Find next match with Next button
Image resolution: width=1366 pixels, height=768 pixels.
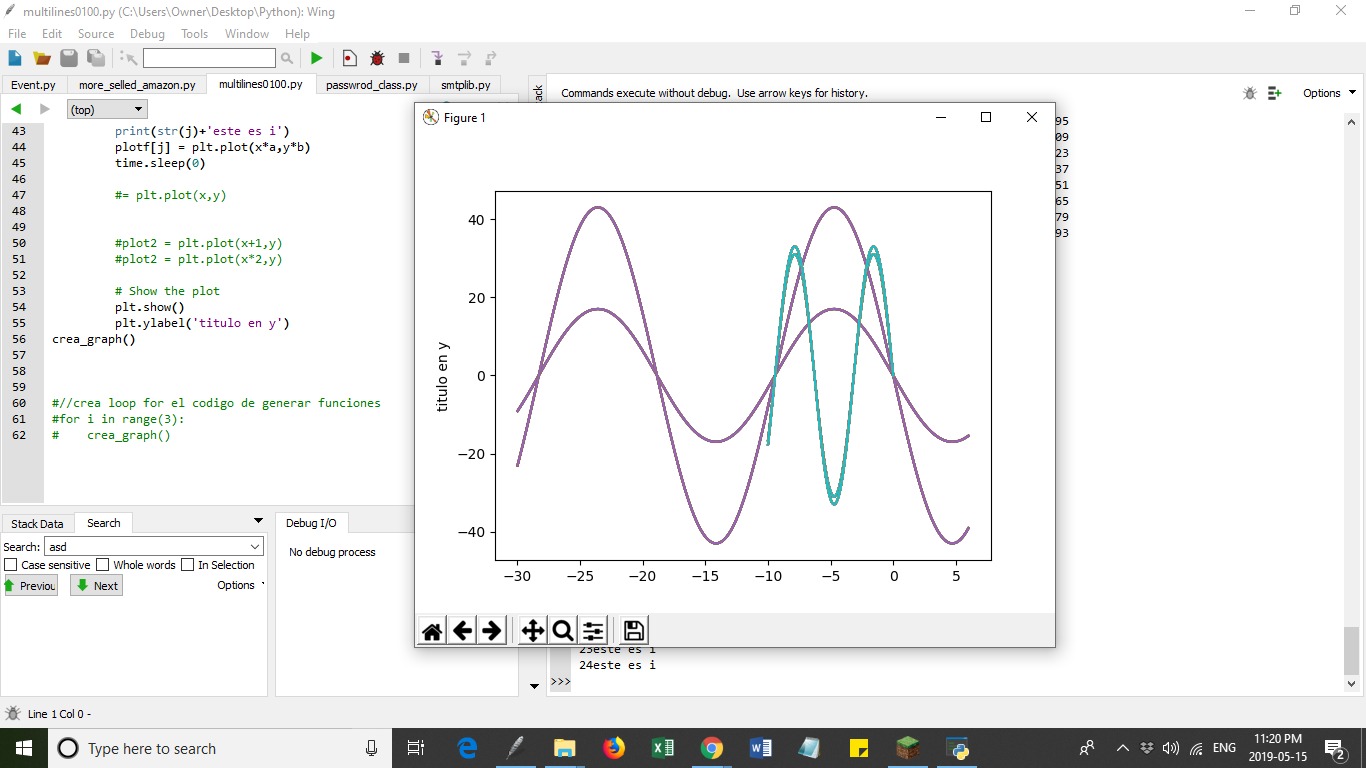click(97, 586)
